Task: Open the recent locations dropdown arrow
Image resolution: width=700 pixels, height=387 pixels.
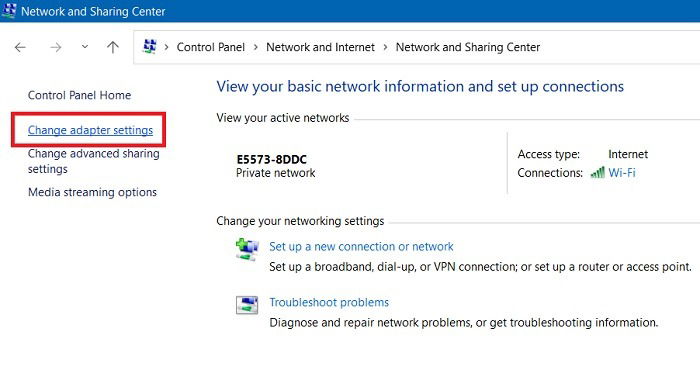Action: 85,46
